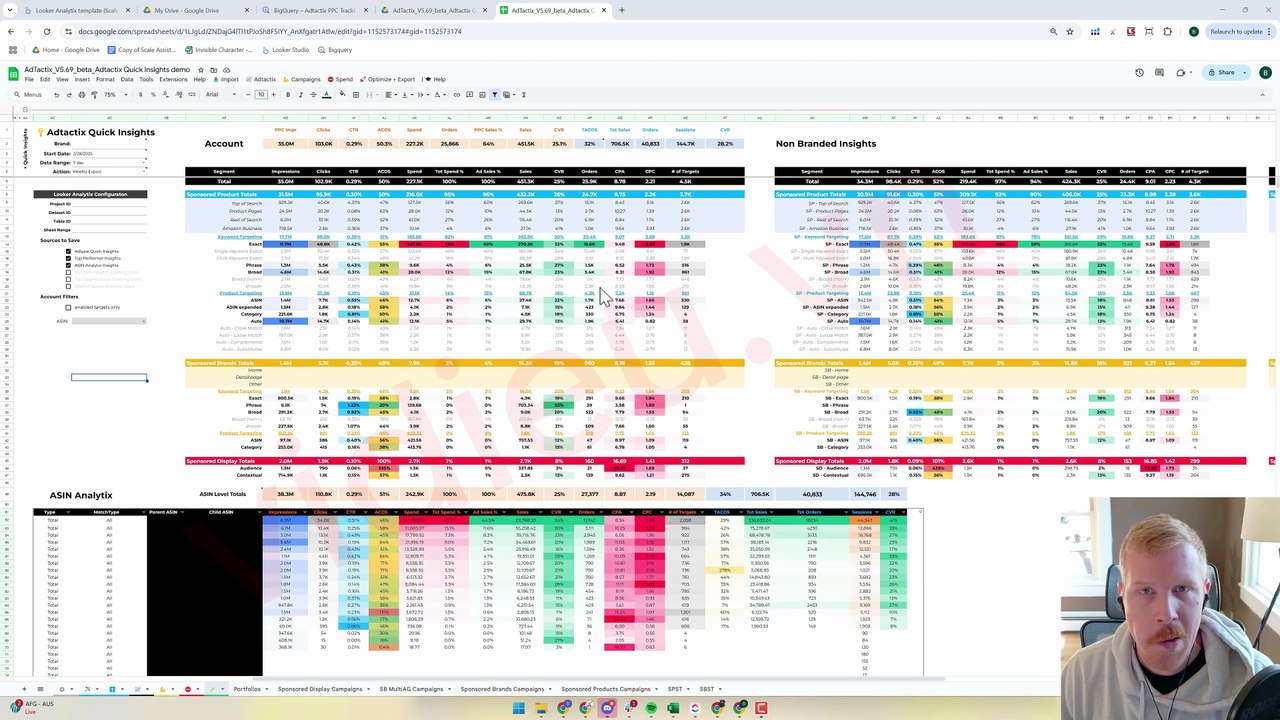
Task: Switch to Sponsored Display Campaigns sheet
Action: 319,689
